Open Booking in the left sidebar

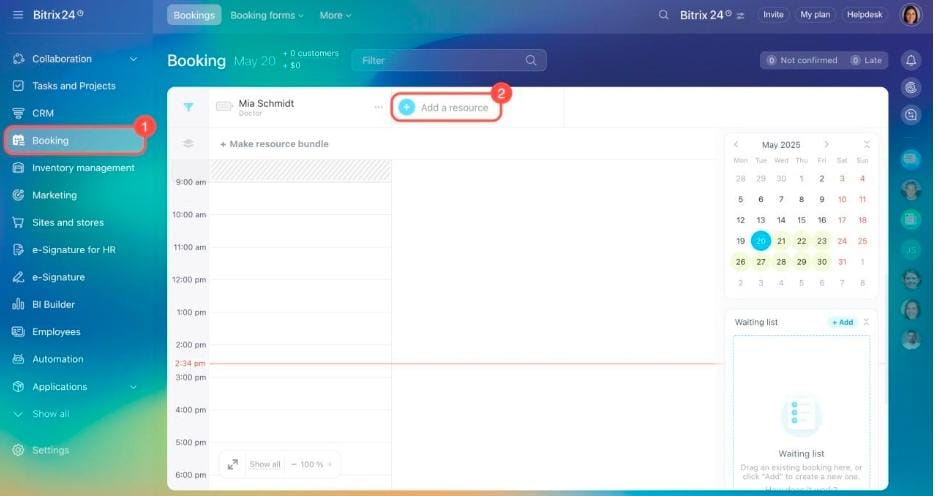point(75,140)
